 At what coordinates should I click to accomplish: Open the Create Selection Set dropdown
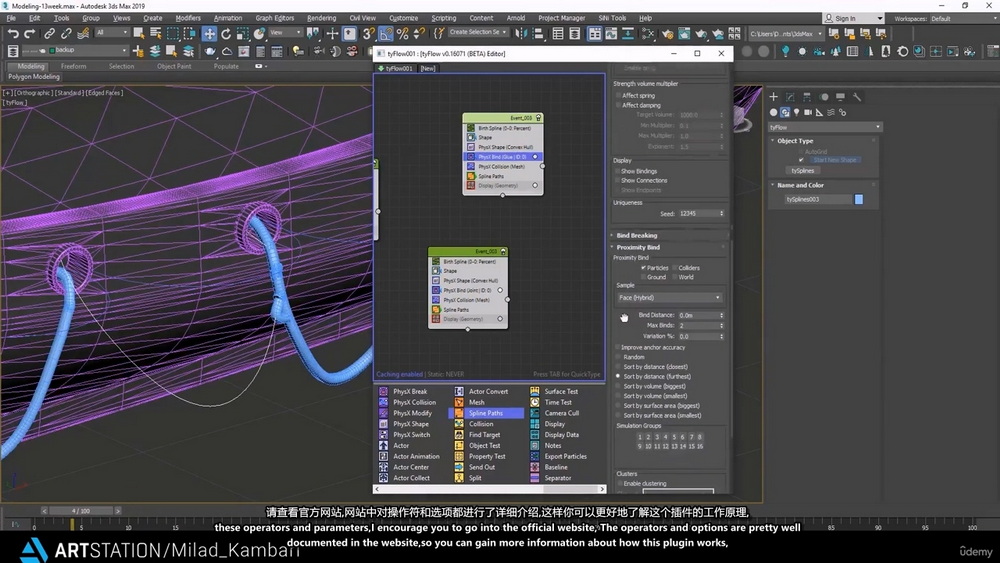[478, 32]
